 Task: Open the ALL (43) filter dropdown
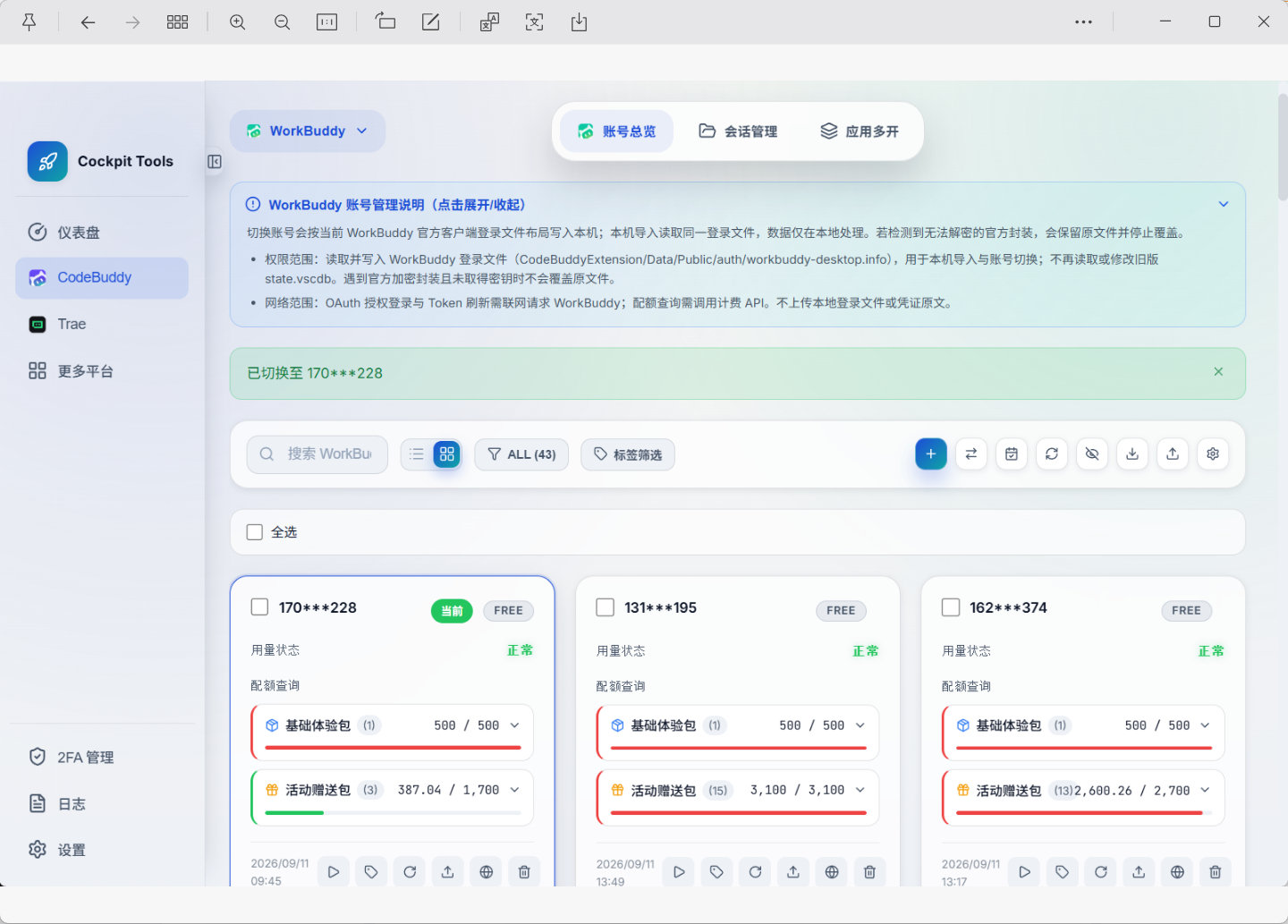pyautogui.click(x=521, y=454)
